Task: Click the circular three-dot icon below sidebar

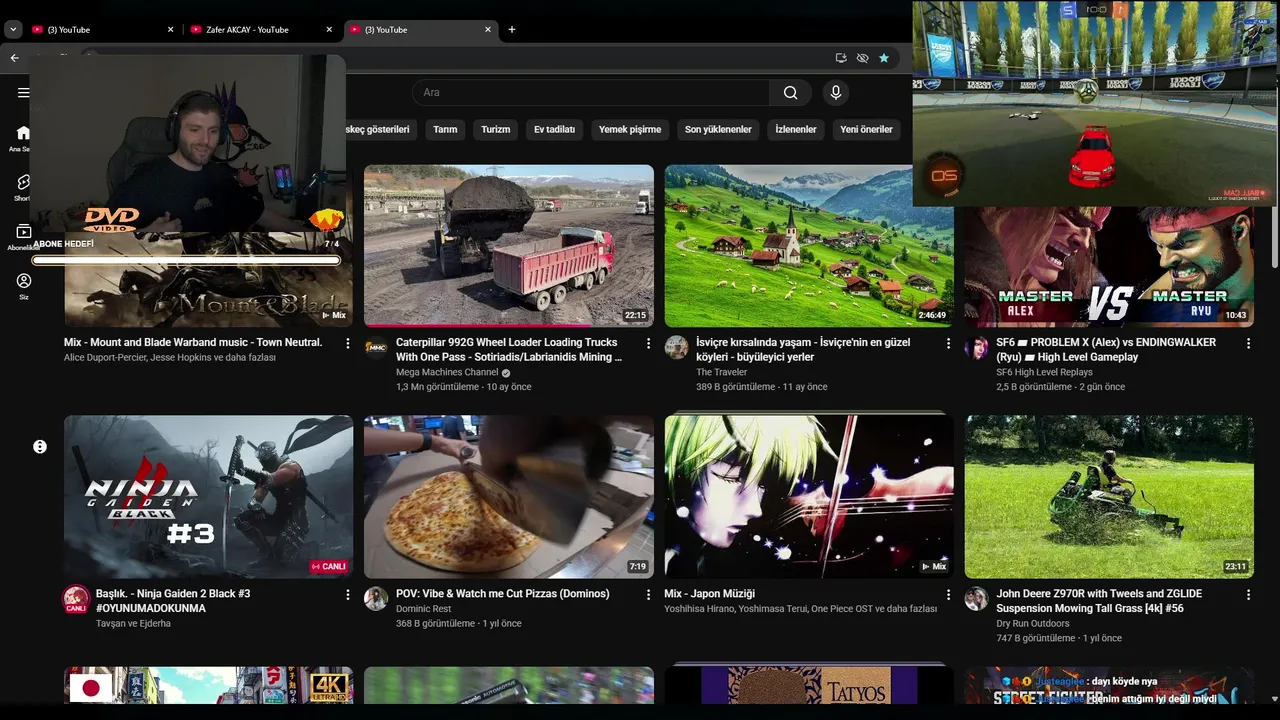Action: point(40,447)
